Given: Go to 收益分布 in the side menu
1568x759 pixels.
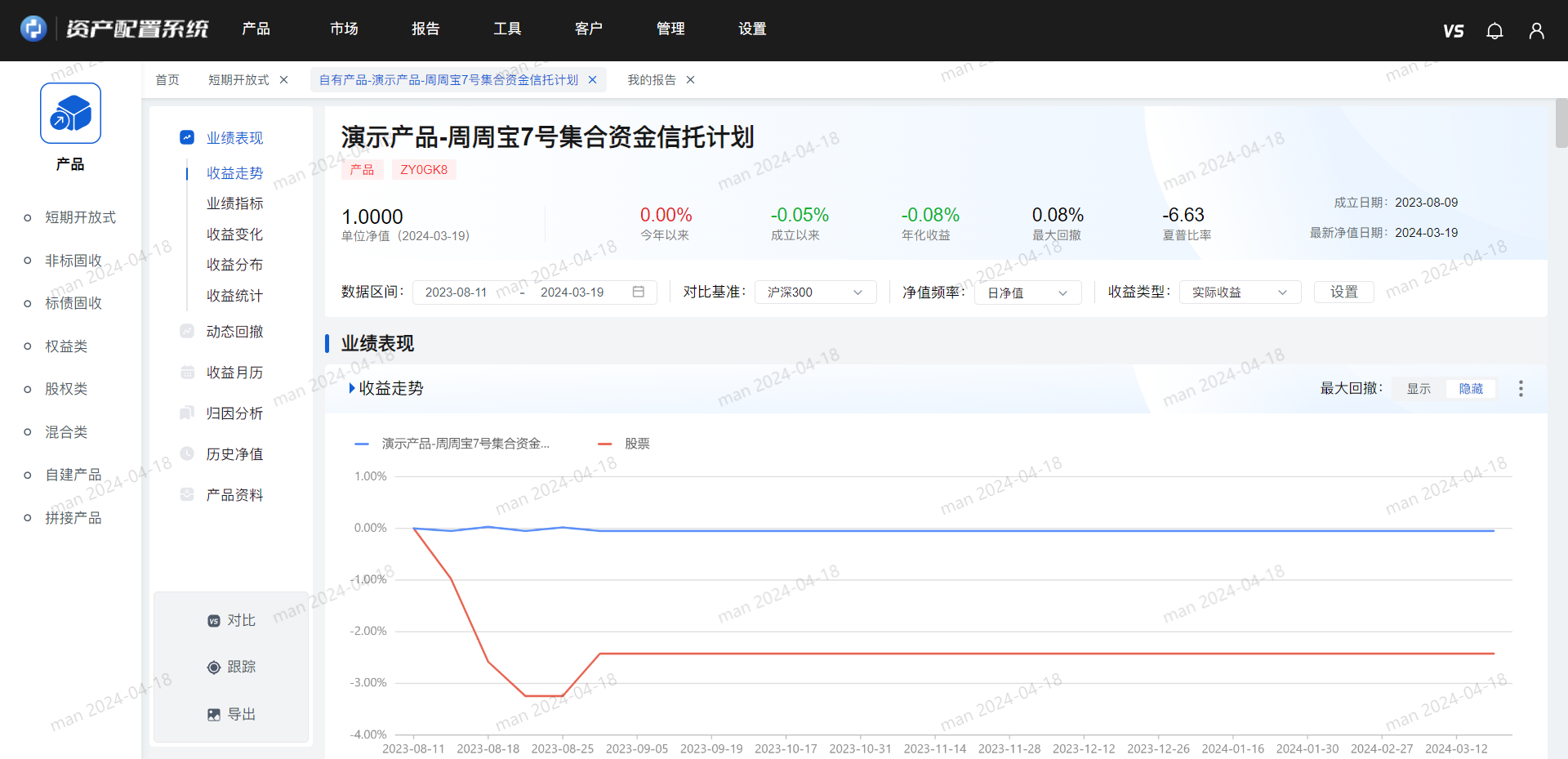Looking at the screenshot, I should point(234,265).
